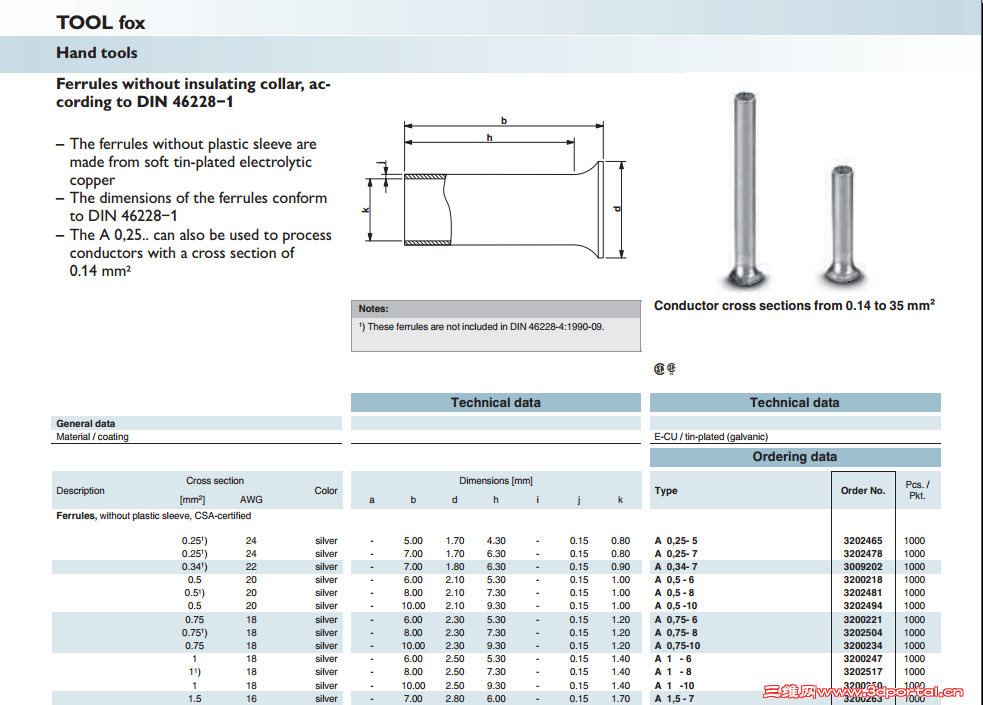
Task: Click type 'A 0,25- 5'
Action: [x=676, y=540]
